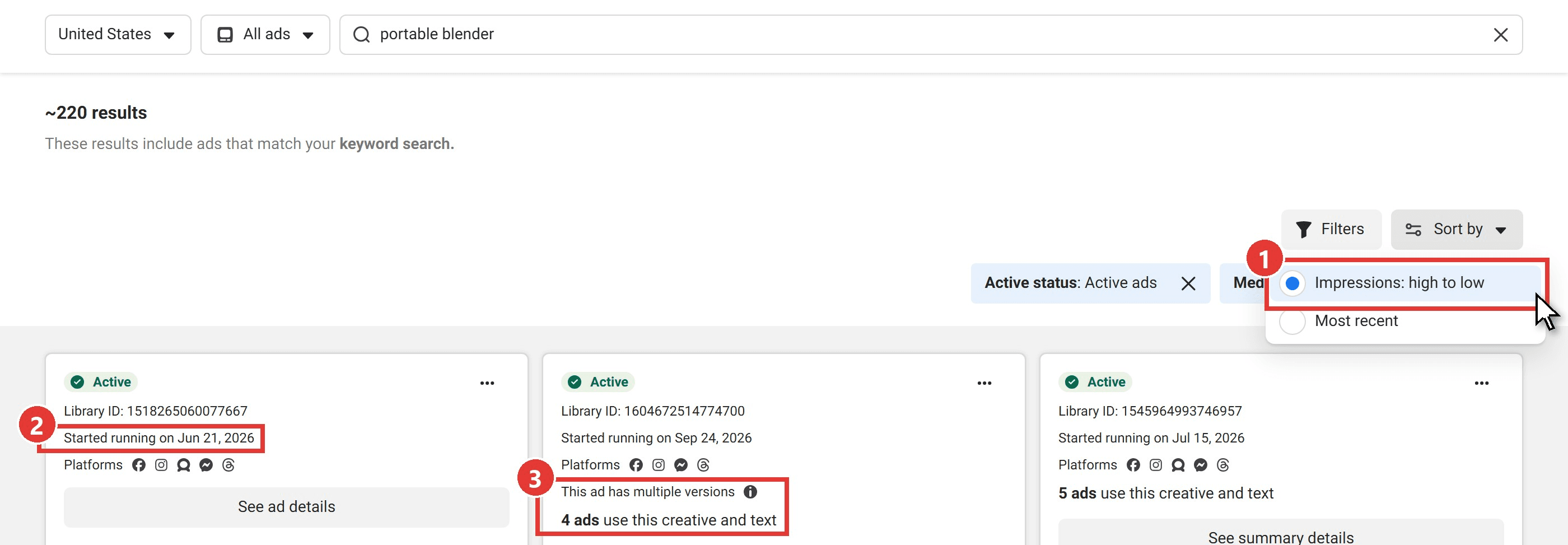This screenshot has height=545, width=1568.
Task: Click the "Library ID: 1604672514774700" text
Action: coord(652,411)
